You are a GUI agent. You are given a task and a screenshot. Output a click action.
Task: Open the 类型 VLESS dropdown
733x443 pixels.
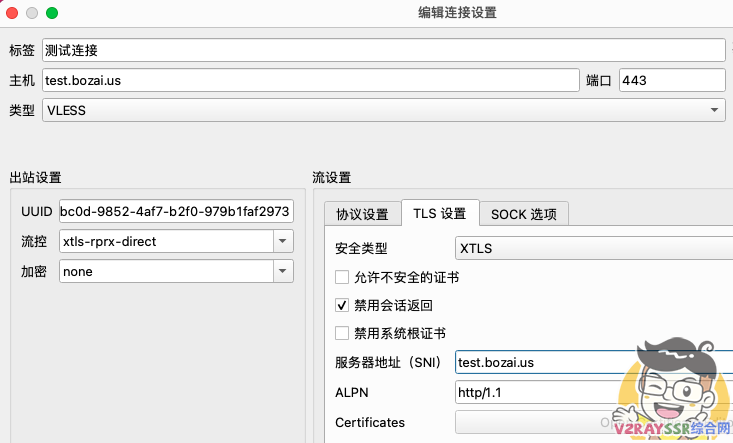pos(383,110)
